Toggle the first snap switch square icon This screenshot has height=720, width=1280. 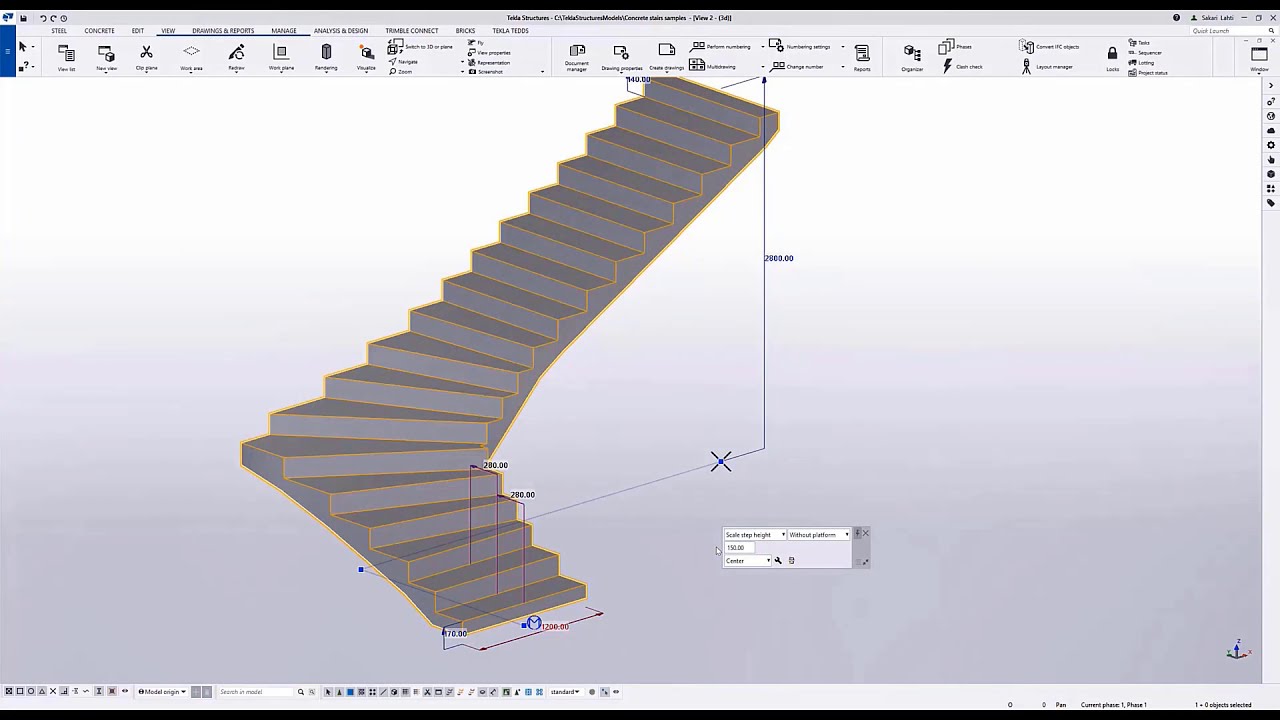coord(9,692)
